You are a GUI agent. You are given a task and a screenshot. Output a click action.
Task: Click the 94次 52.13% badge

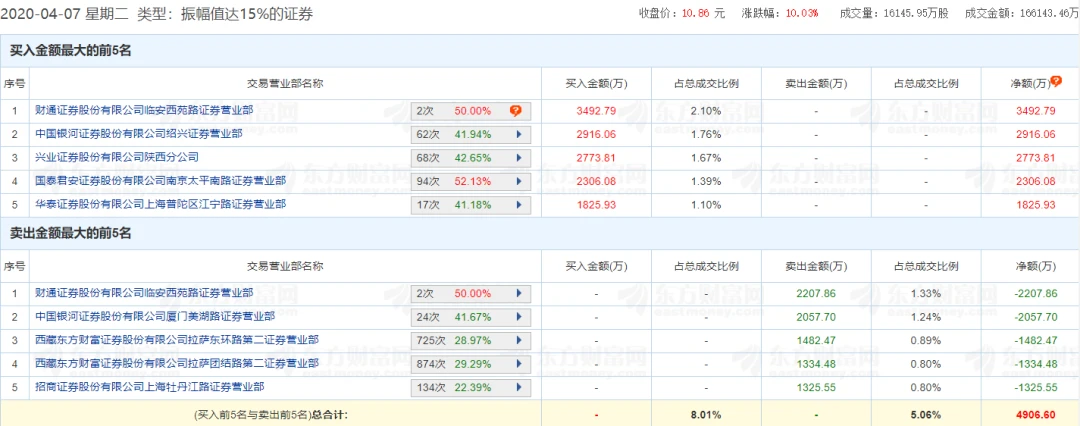pyautogui.click(x=471, y=181)
